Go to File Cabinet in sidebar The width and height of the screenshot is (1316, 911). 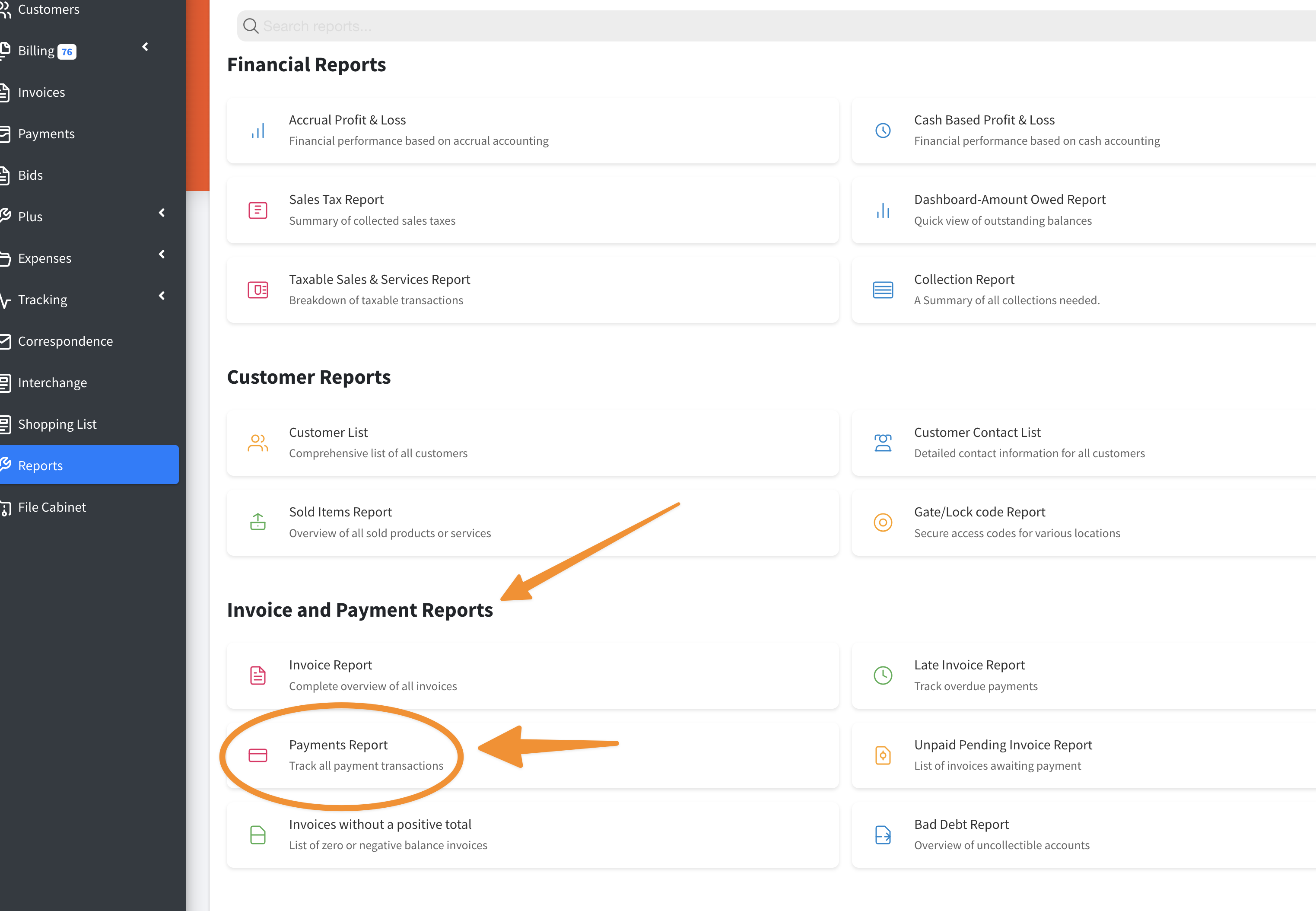(51, 507)
